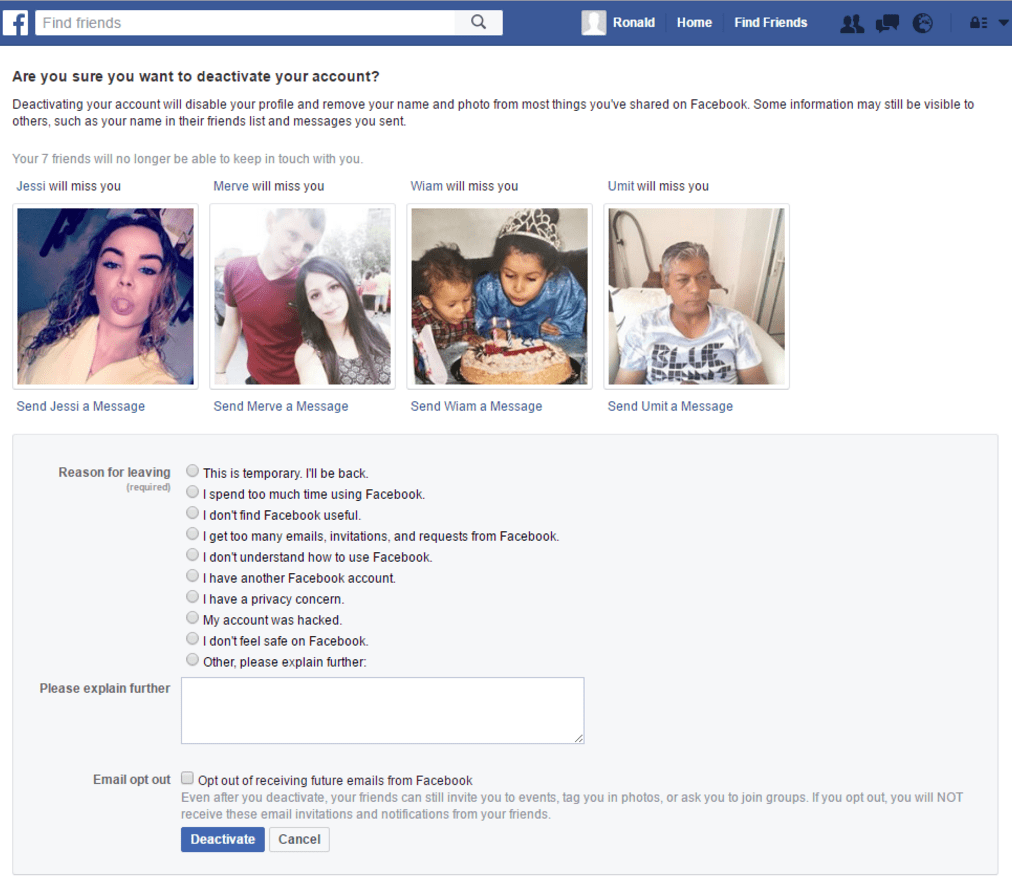Select 'I have a privacy concern'
The width and height of the screenshot is (1012, 888).
pos(192,596)
